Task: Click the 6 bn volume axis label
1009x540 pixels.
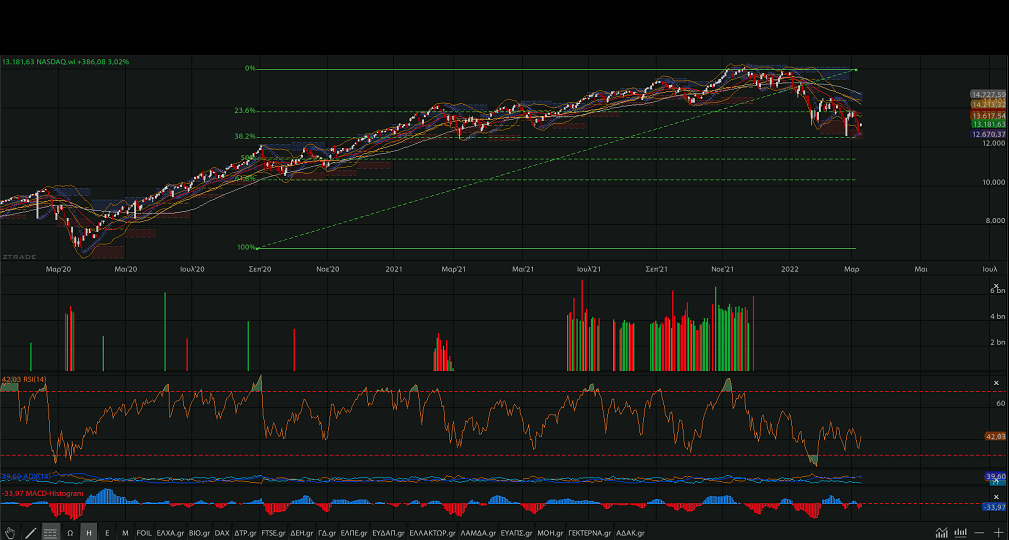Action: click(x=997, y=291)
